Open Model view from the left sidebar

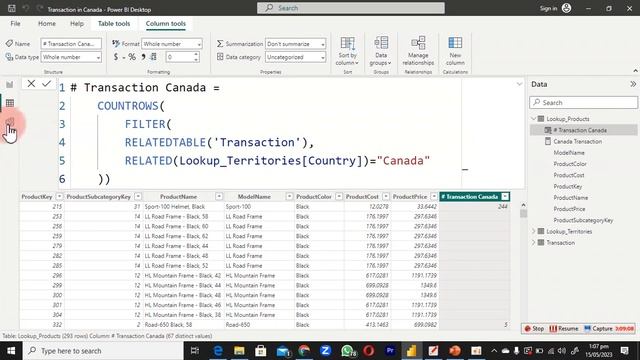[x=10, y=122]
